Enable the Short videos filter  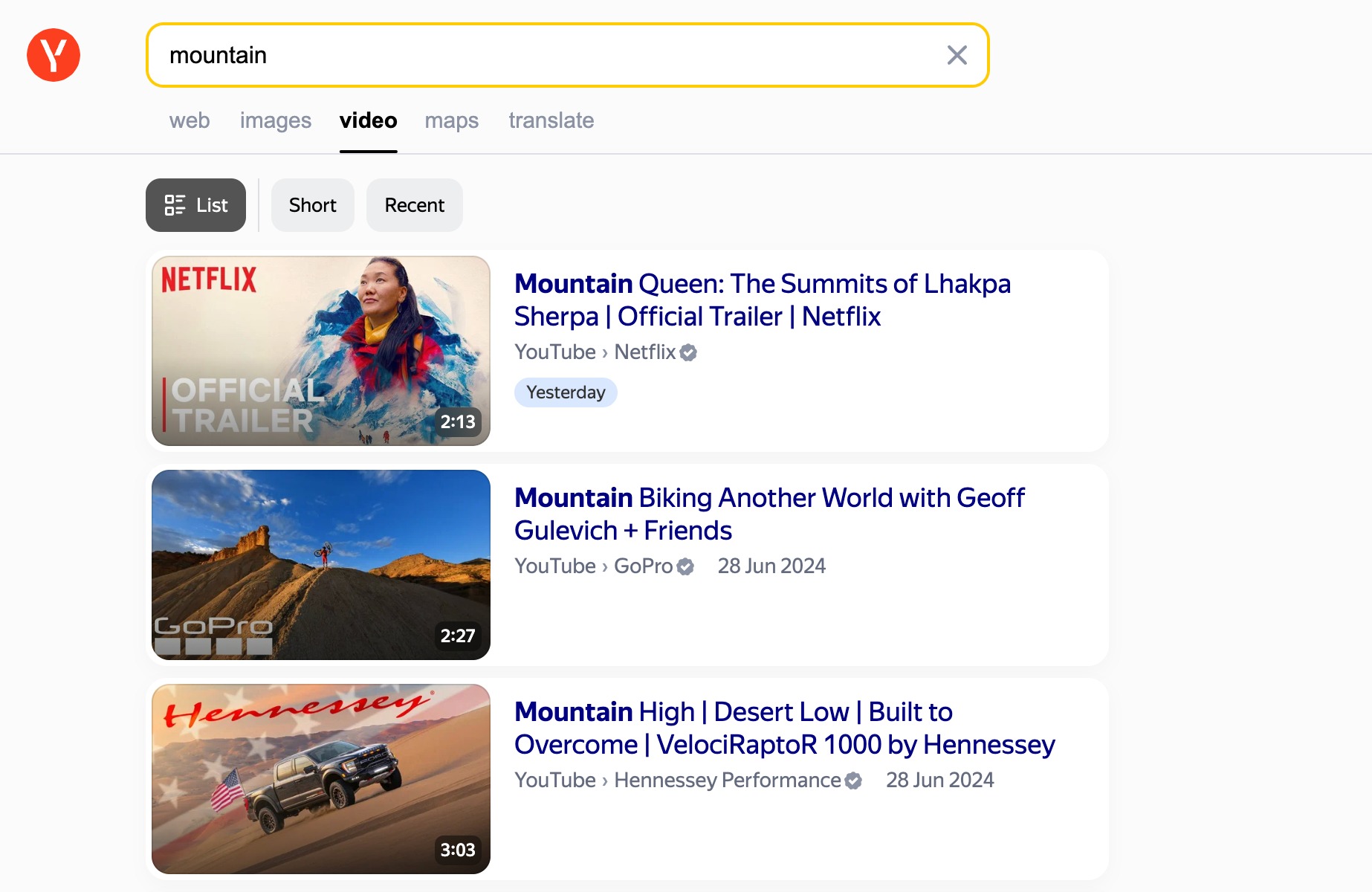[312, 205]
